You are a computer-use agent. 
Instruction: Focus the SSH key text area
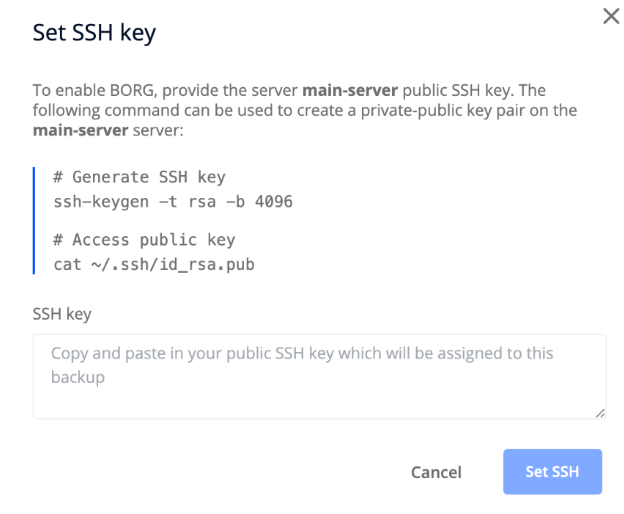coord(319,376)
